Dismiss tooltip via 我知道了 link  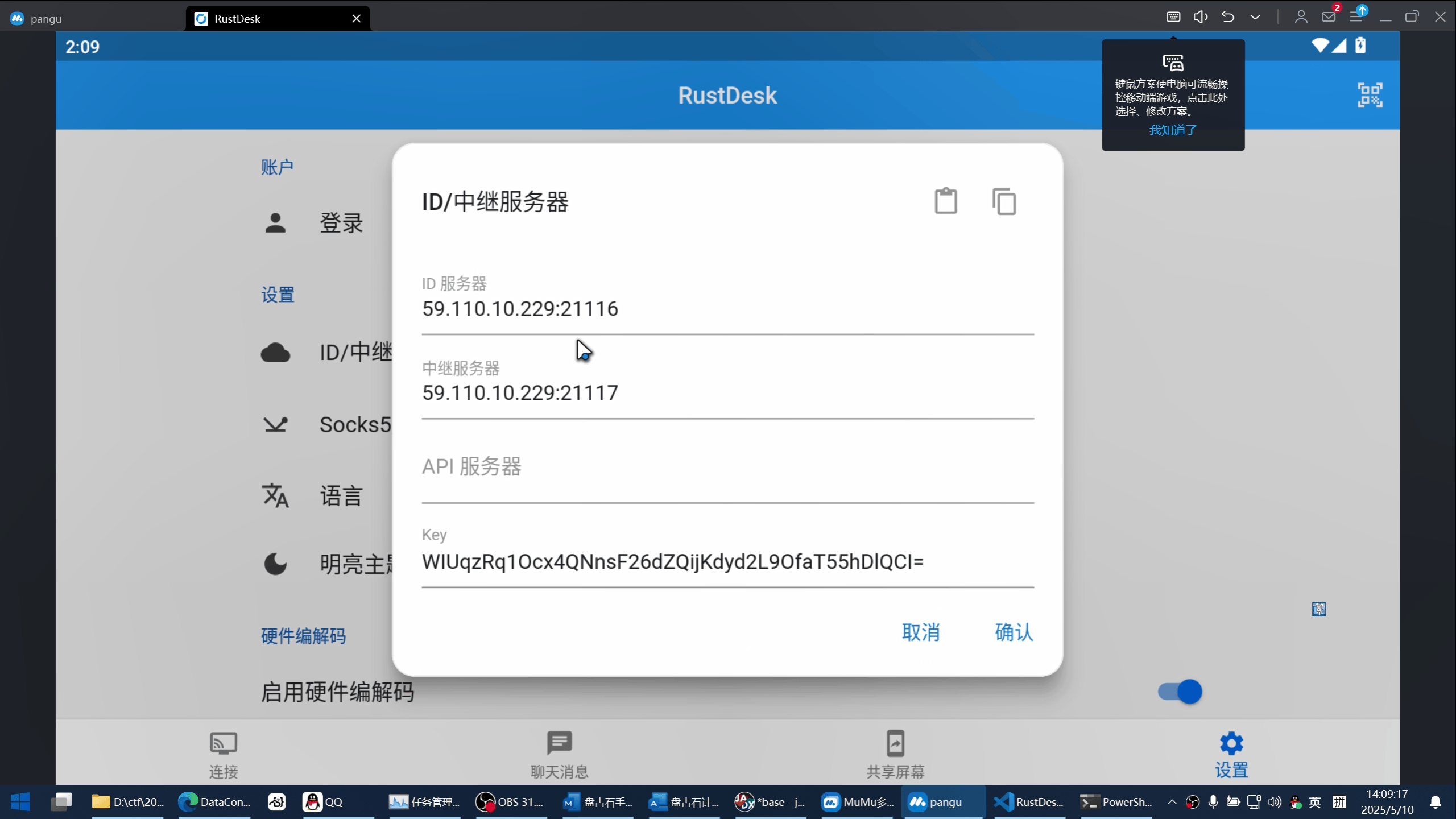pyautogui.click(x=1173, y=130)
